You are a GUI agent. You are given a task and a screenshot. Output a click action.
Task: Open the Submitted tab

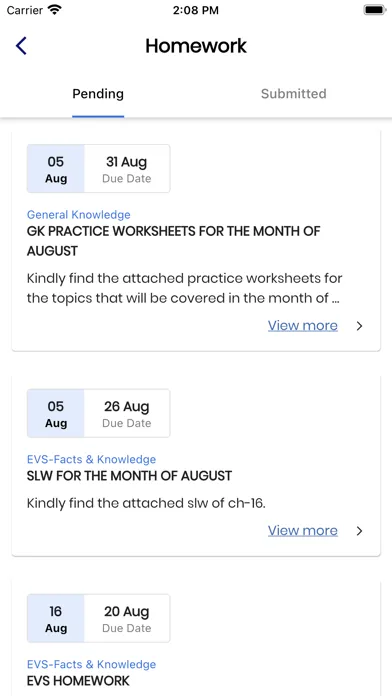point(293,94)
